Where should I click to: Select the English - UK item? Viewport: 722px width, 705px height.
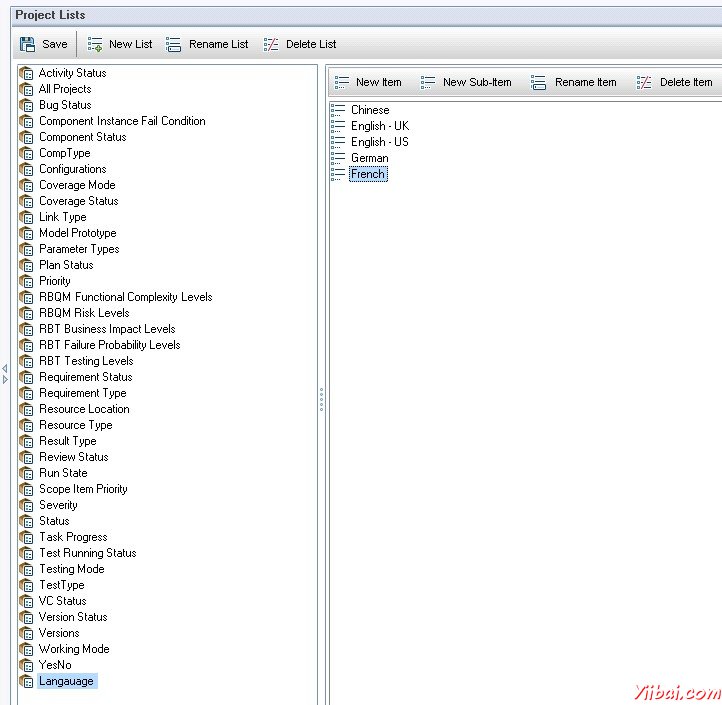point(379,126)
